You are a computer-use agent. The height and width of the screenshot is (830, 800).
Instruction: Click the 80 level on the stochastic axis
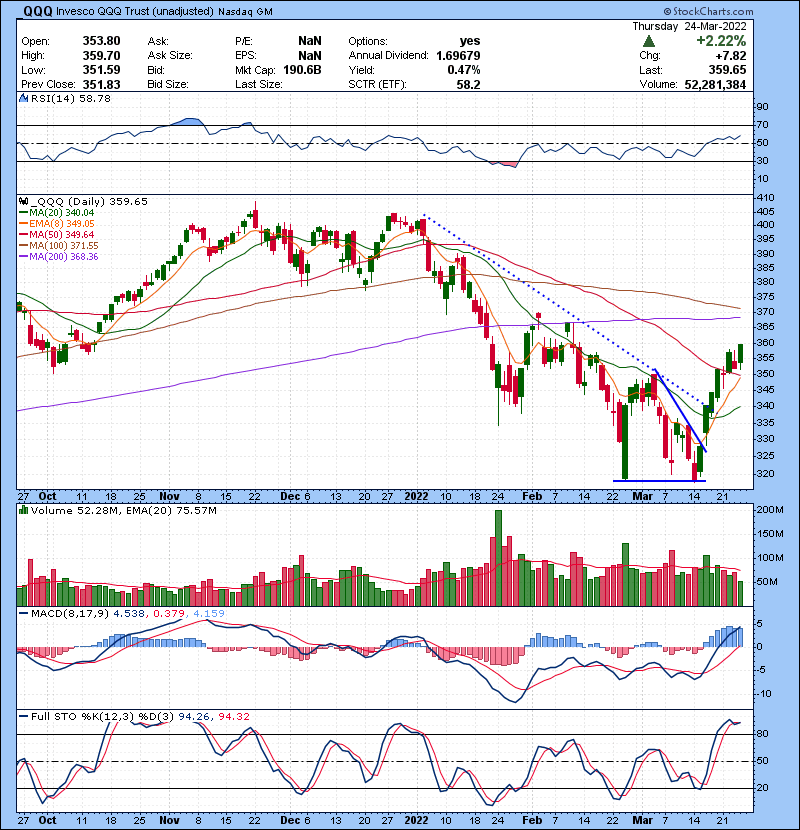pyautogui.click(x=762, y=734)
